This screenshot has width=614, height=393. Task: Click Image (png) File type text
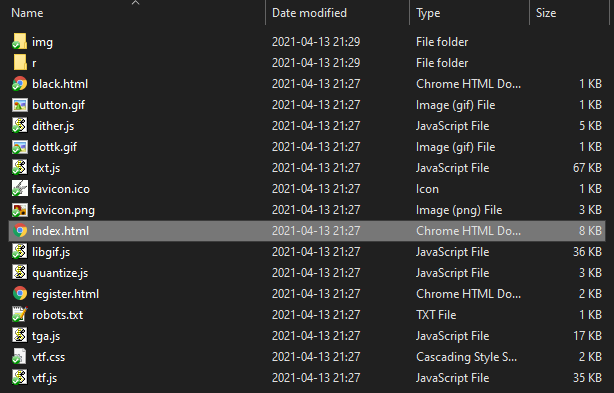(459, 210)
